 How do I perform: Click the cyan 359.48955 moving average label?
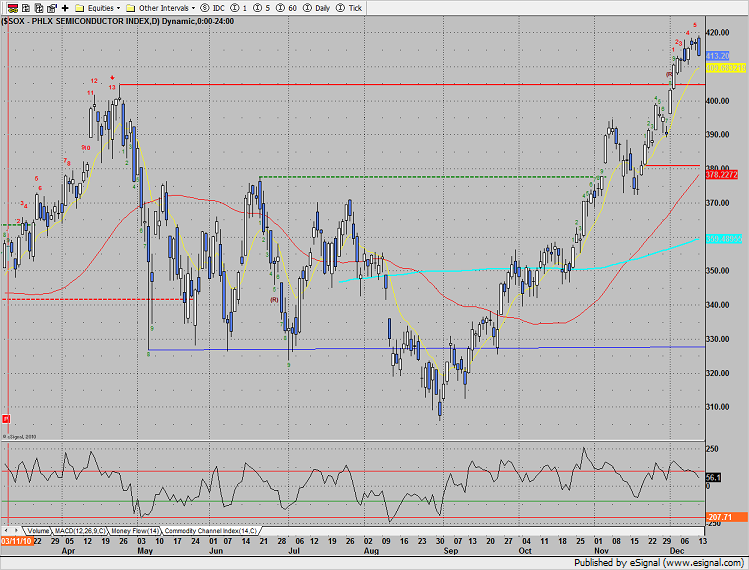click(x=724, y=239)
